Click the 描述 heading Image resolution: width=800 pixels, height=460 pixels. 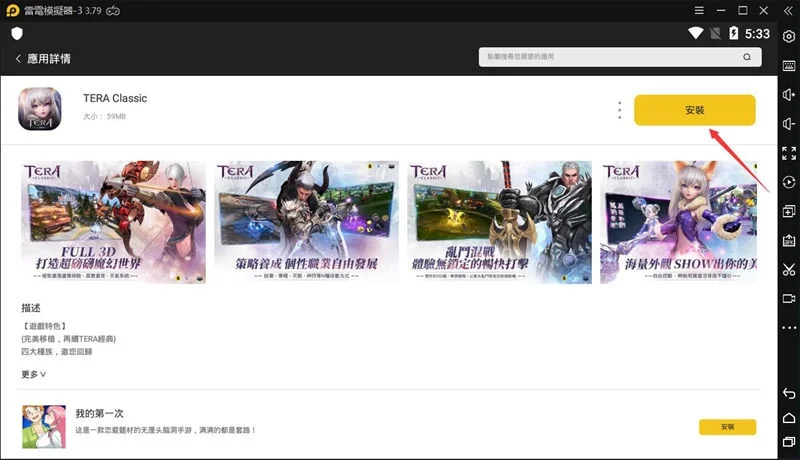pos(31,308)
